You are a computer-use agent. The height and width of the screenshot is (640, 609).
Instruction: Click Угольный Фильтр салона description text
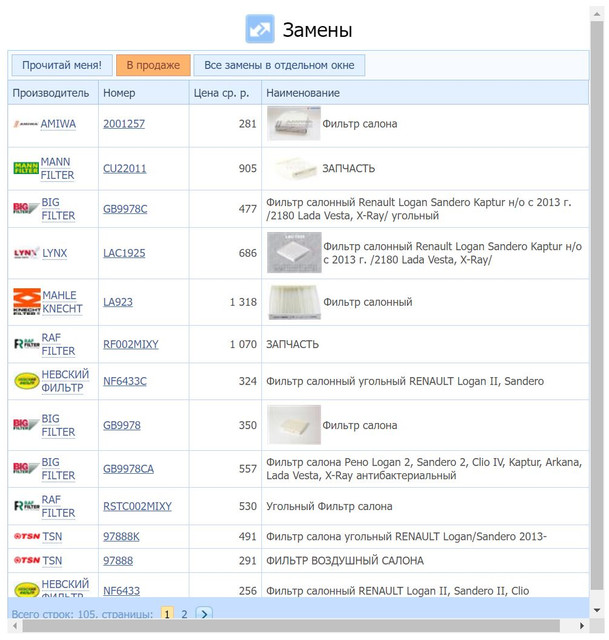tap(329, 506)
